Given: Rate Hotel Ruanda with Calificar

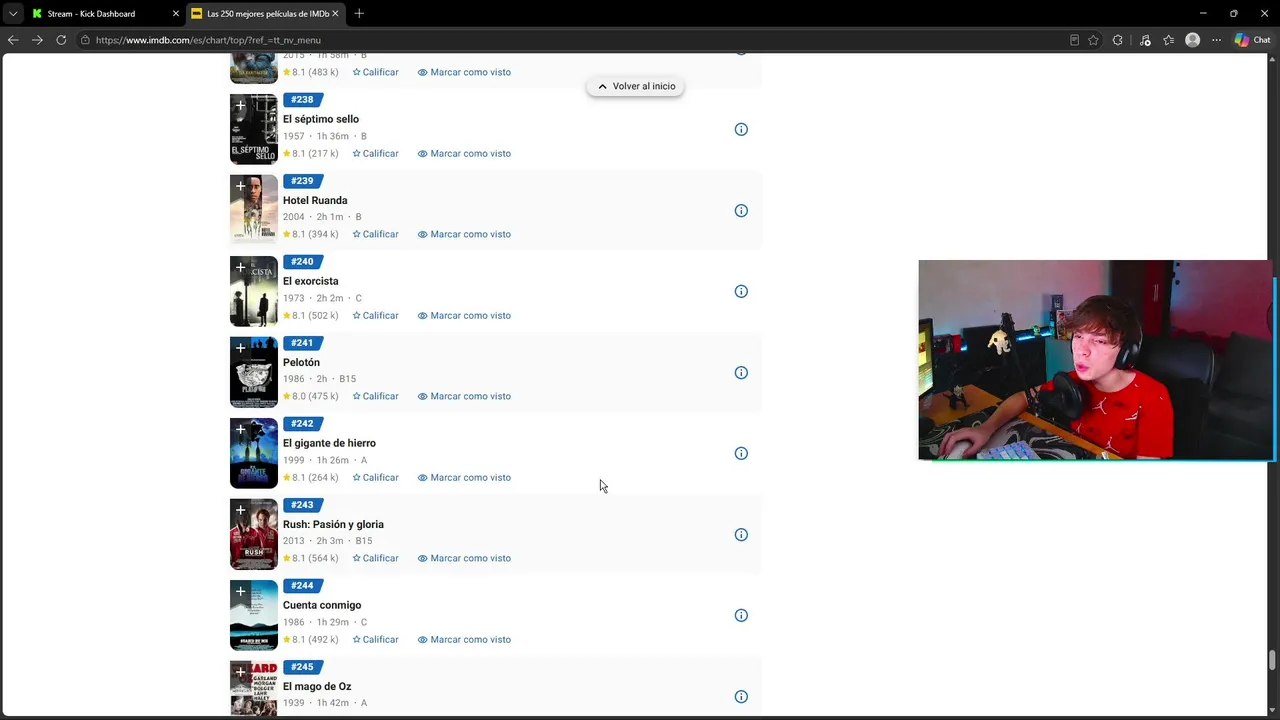Looking at the screenshot, I should click(x=375, y=234).
